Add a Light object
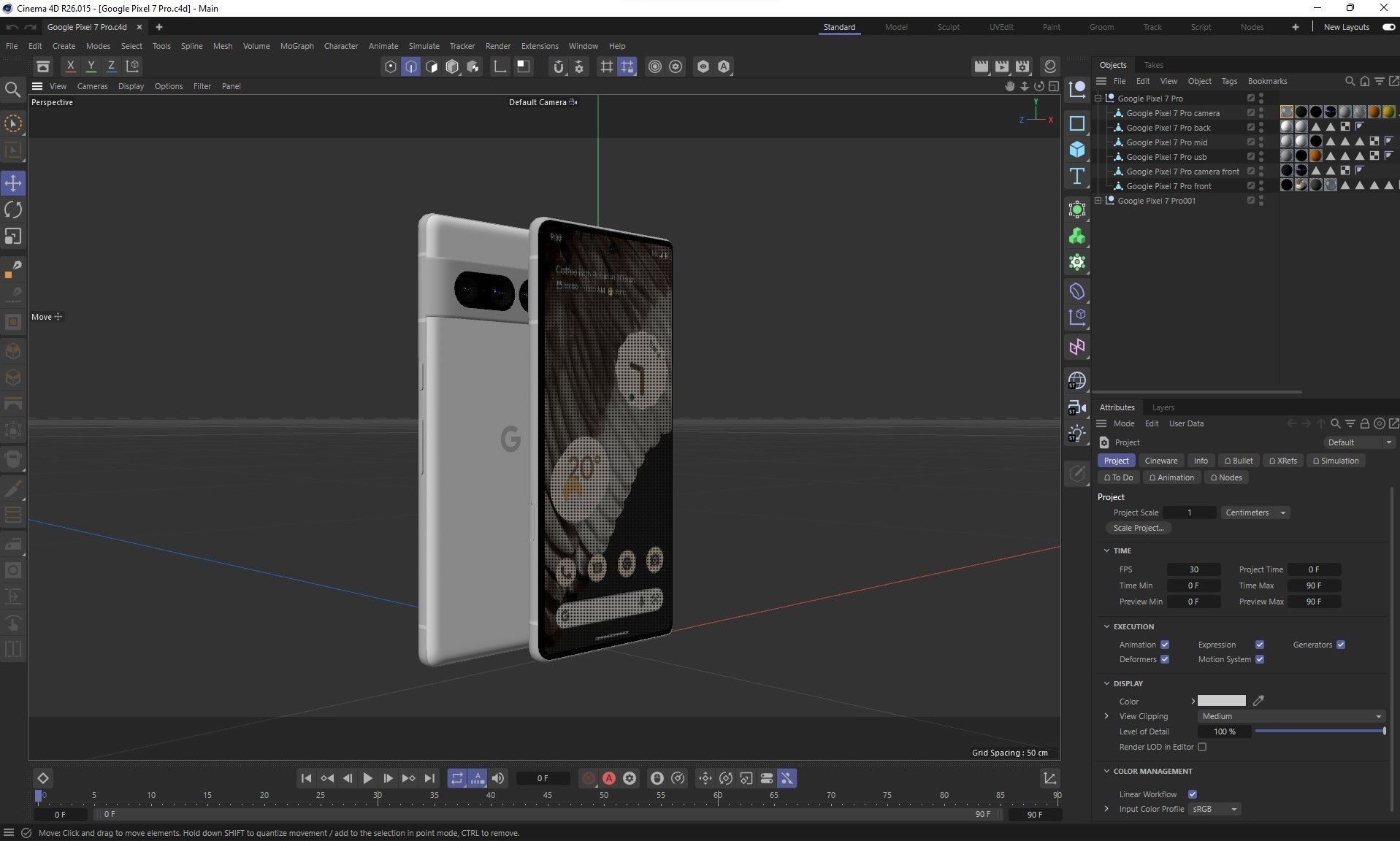1400x841 pixels. (1077, 434)
